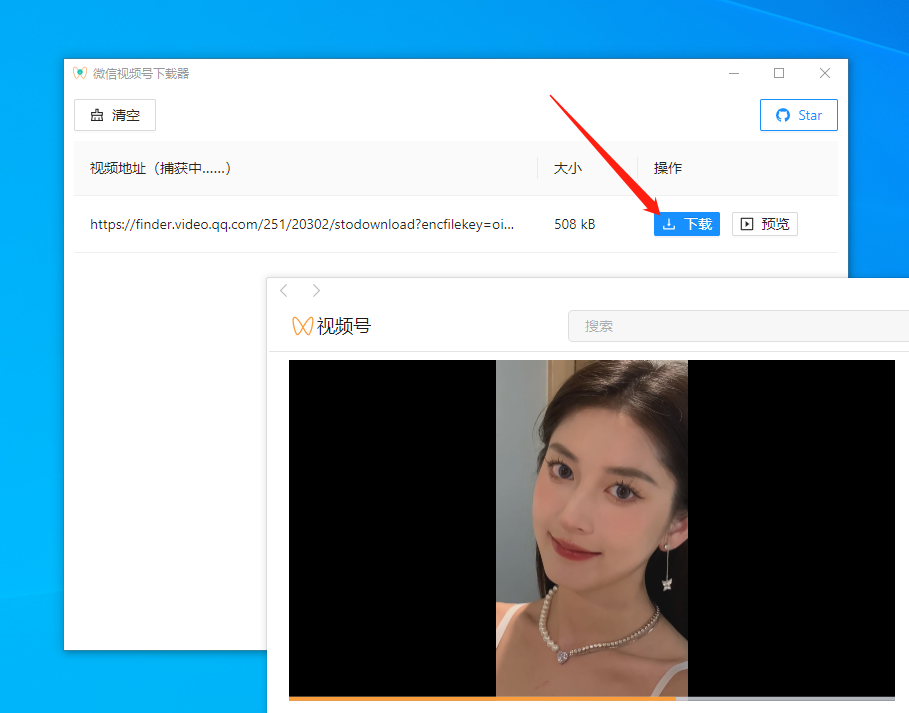Clear the capture list with 清空
This screenshot has width=909, height=713.
click(x=114, y=115)
